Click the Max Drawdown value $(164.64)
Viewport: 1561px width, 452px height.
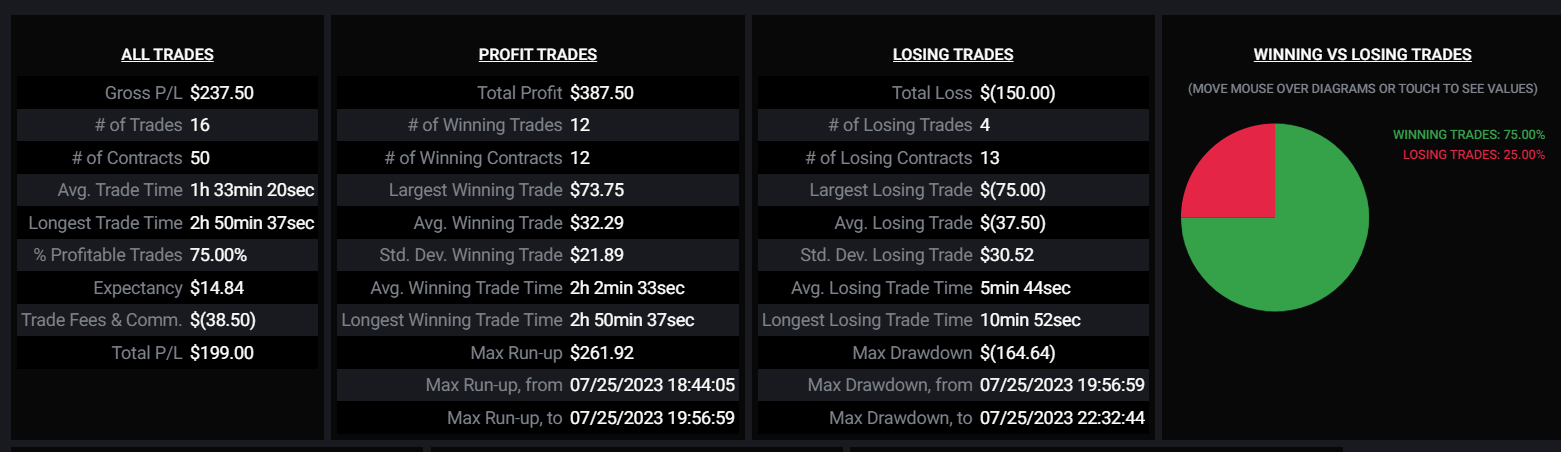click(1018, 353)
